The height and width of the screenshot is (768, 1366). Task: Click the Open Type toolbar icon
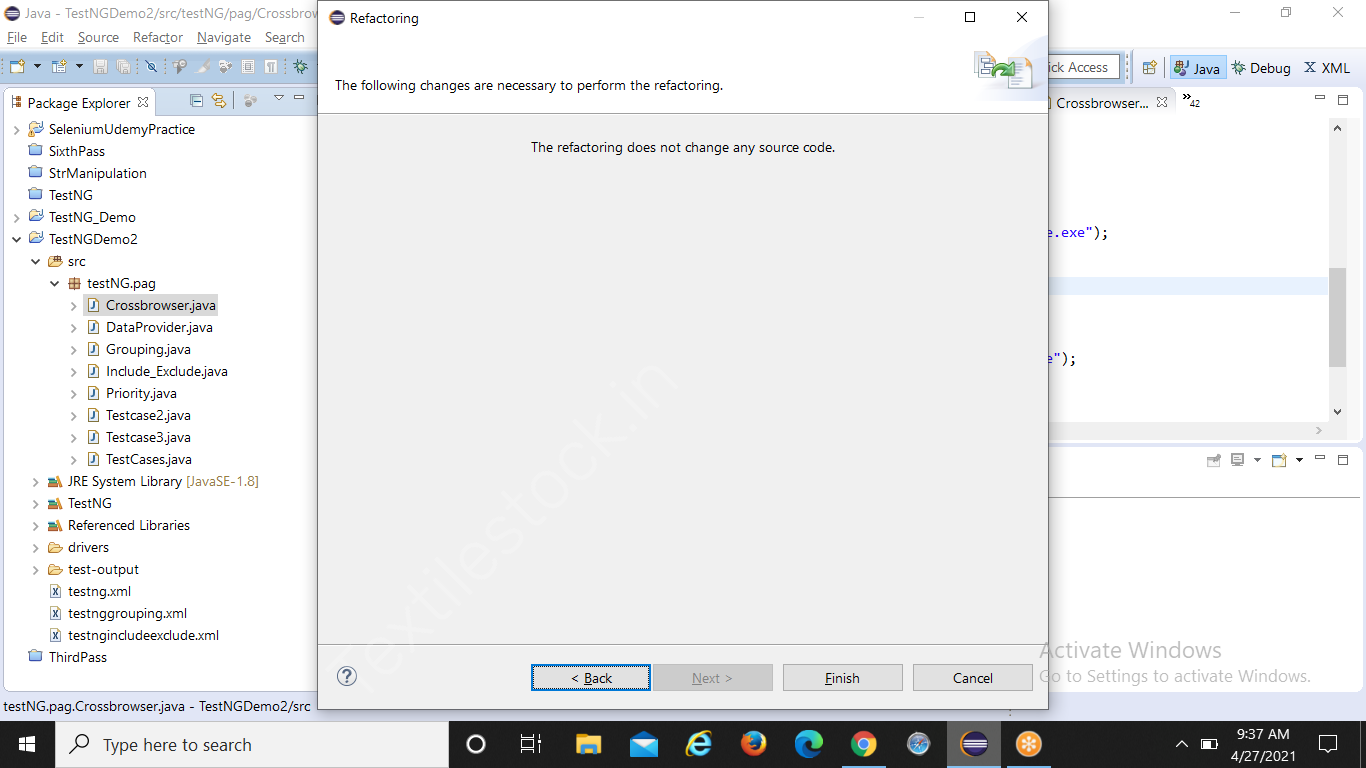(x=180, y=67)
